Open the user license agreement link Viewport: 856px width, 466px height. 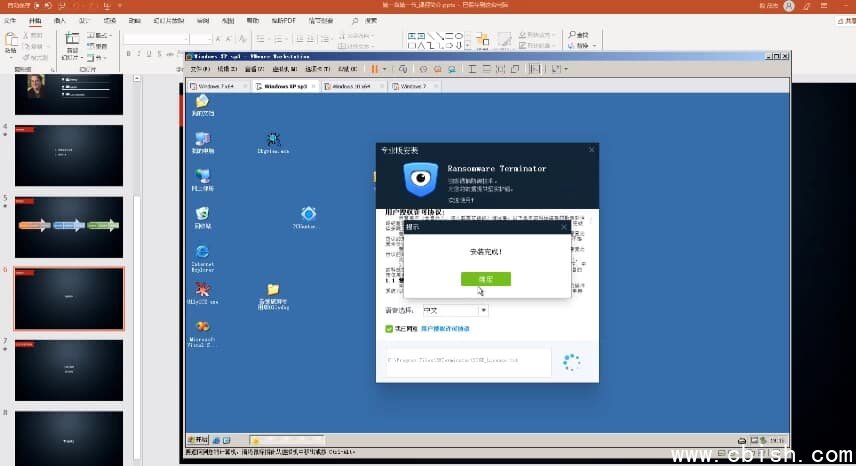click(445, 328)
